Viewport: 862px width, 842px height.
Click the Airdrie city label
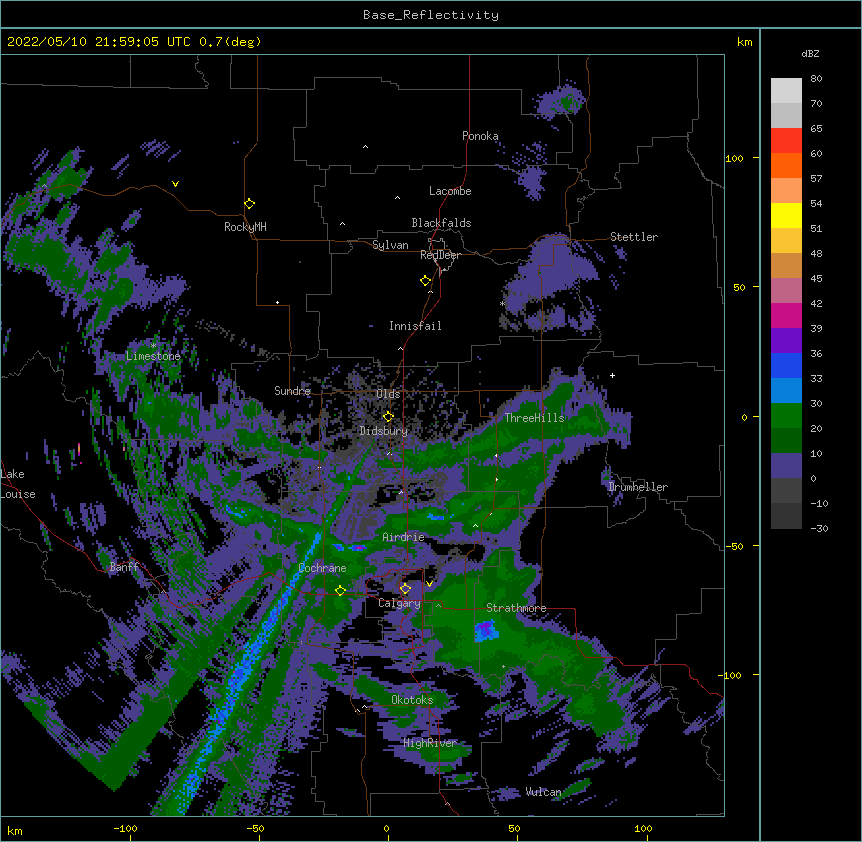coord(403,537)
